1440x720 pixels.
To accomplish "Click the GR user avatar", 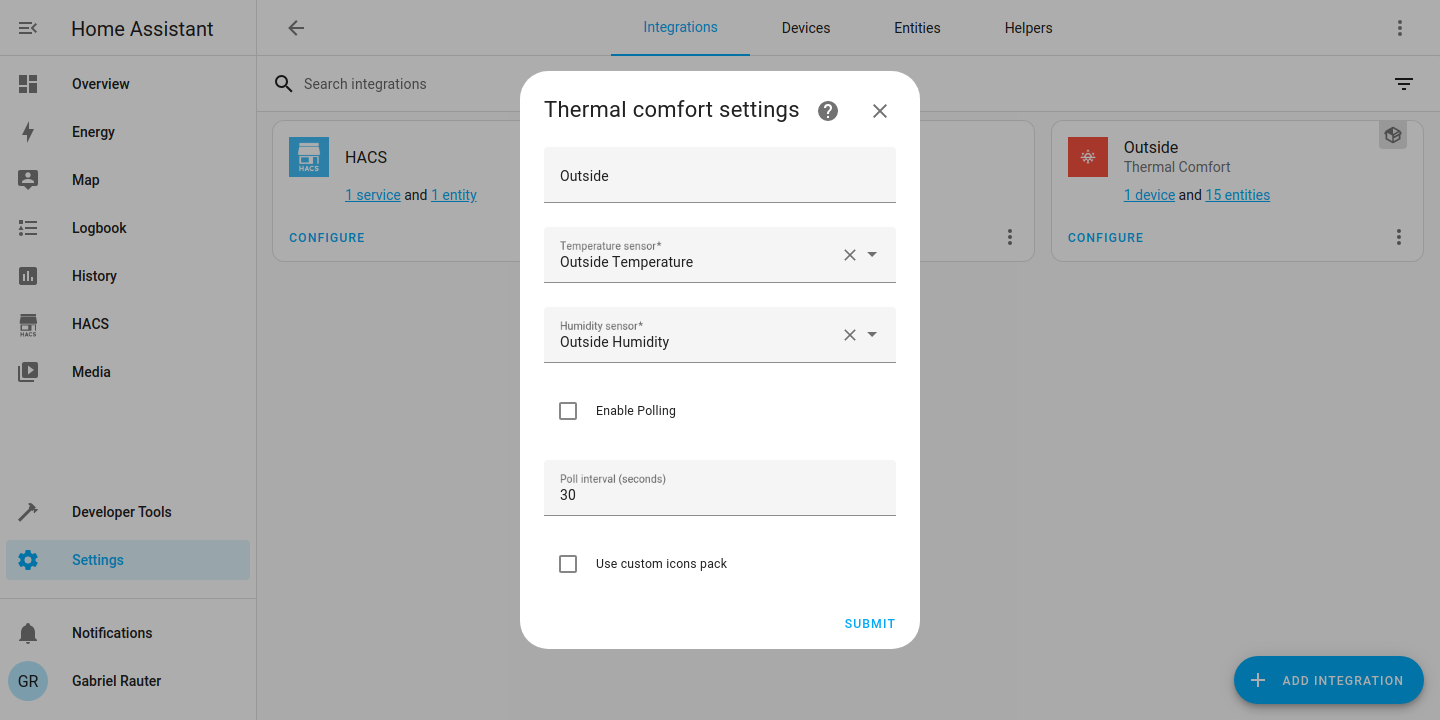I will (28, 681).
